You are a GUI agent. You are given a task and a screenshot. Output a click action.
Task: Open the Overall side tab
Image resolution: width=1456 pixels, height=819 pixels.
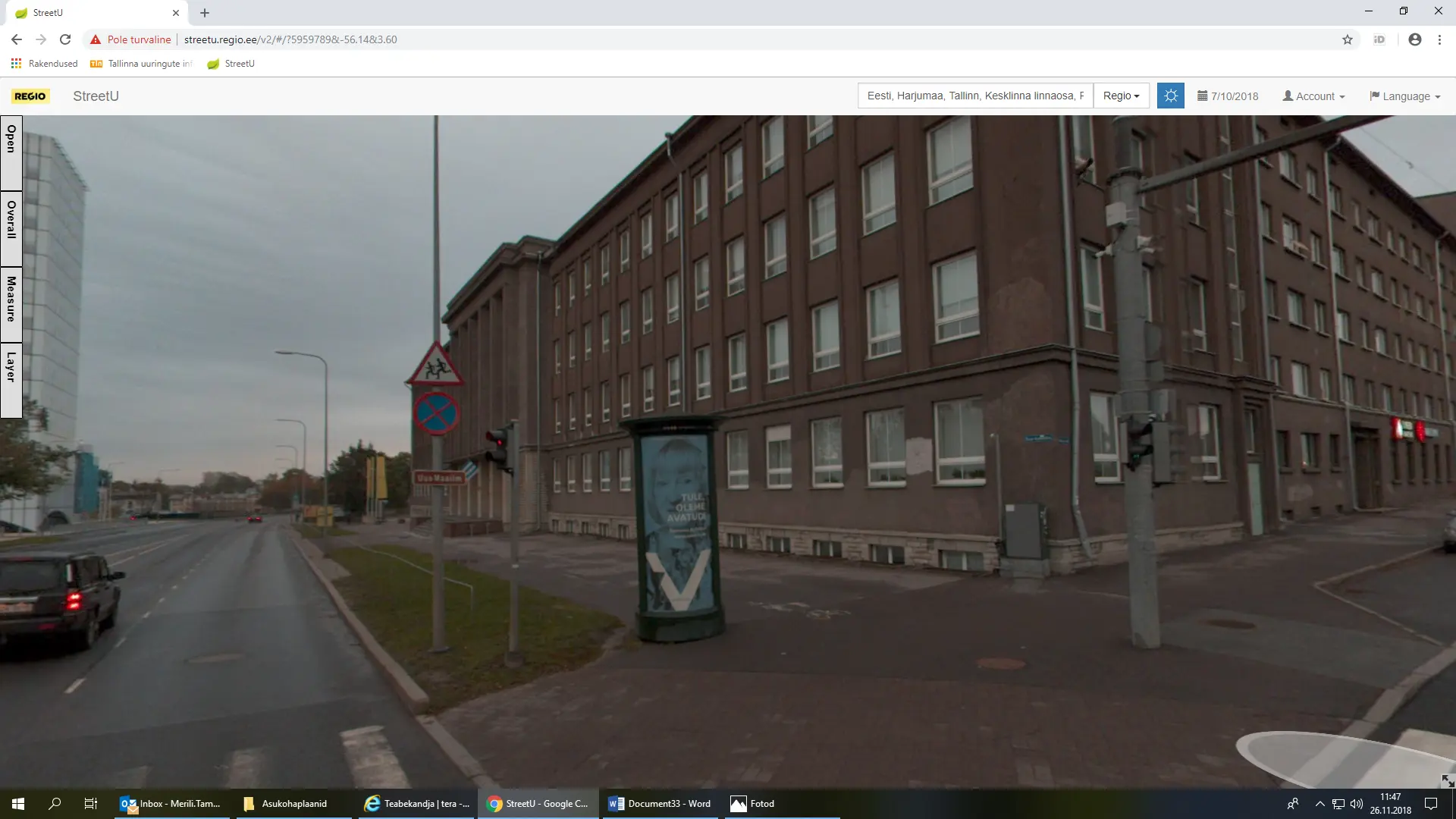point(11,227)
